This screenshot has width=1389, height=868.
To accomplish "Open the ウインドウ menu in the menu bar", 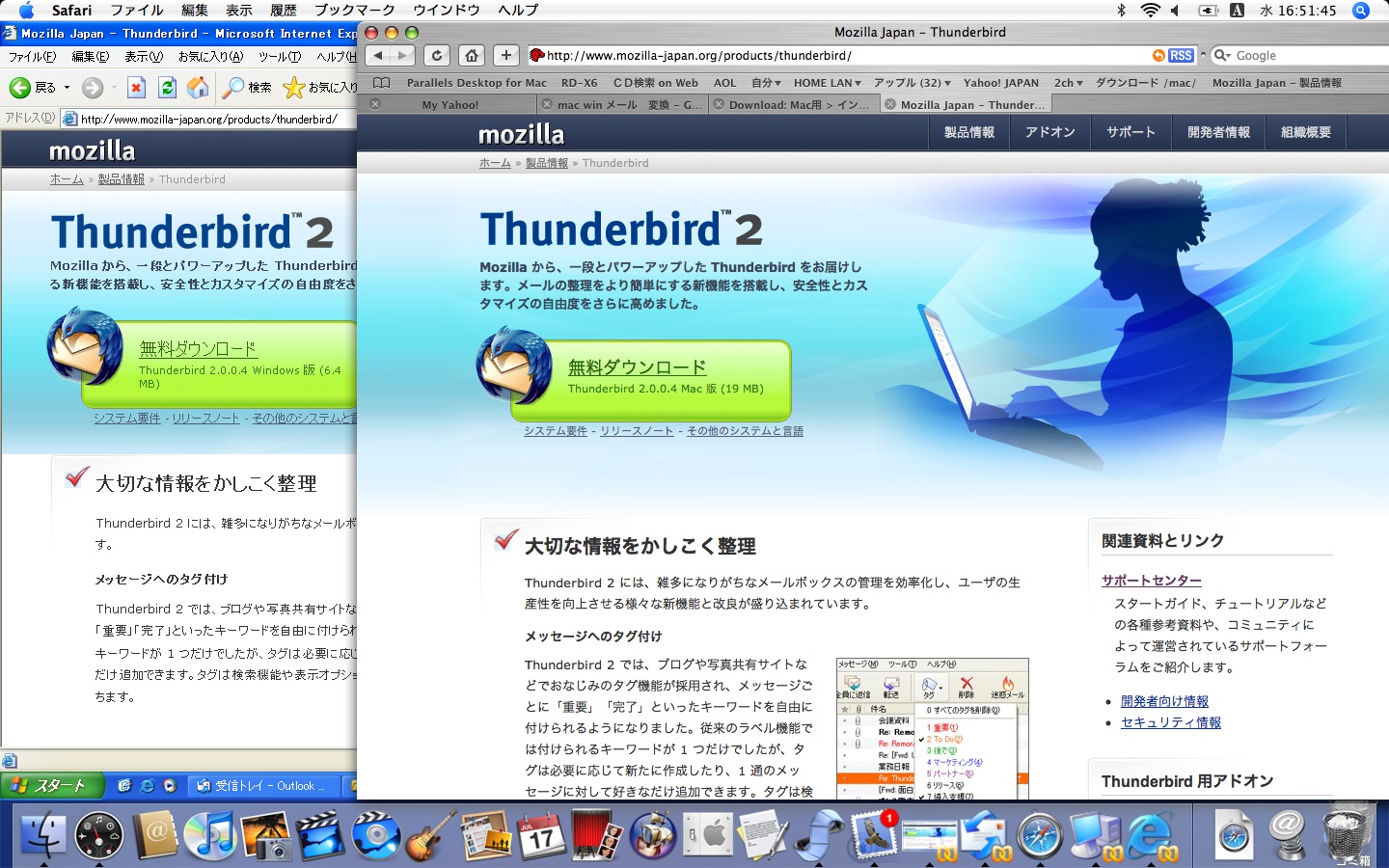I will (x=447, y=11).
